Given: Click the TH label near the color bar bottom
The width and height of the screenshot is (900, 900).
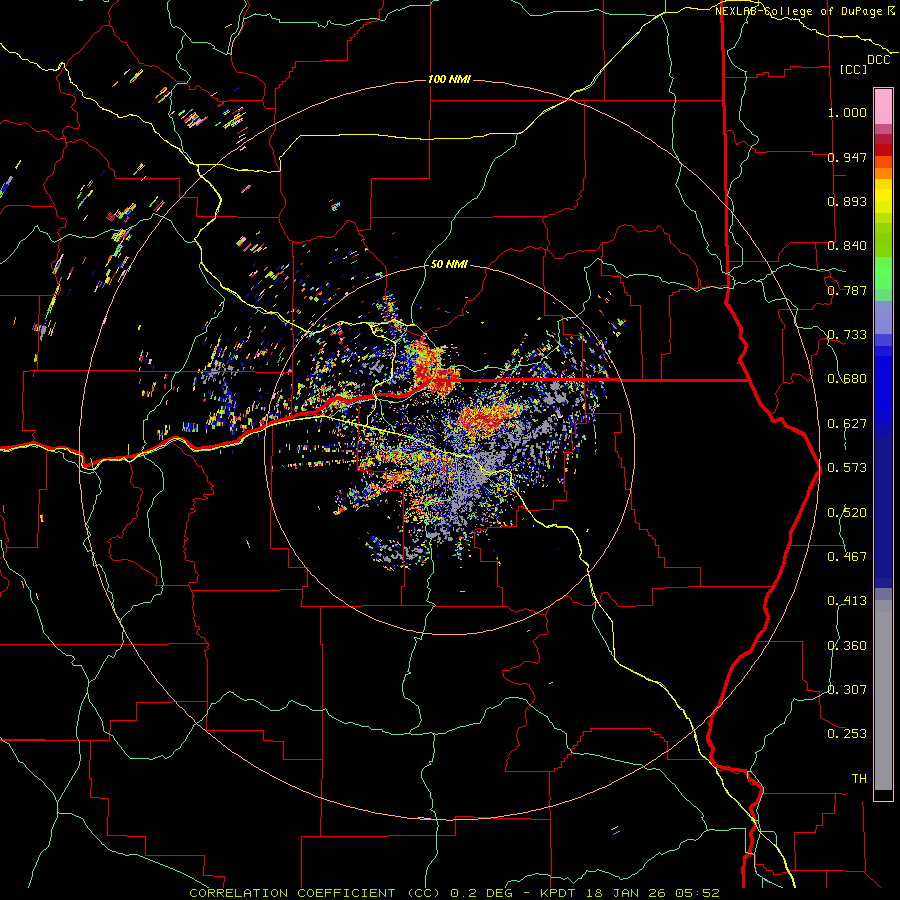Looking at the screenshot, I should pos(859,779).
